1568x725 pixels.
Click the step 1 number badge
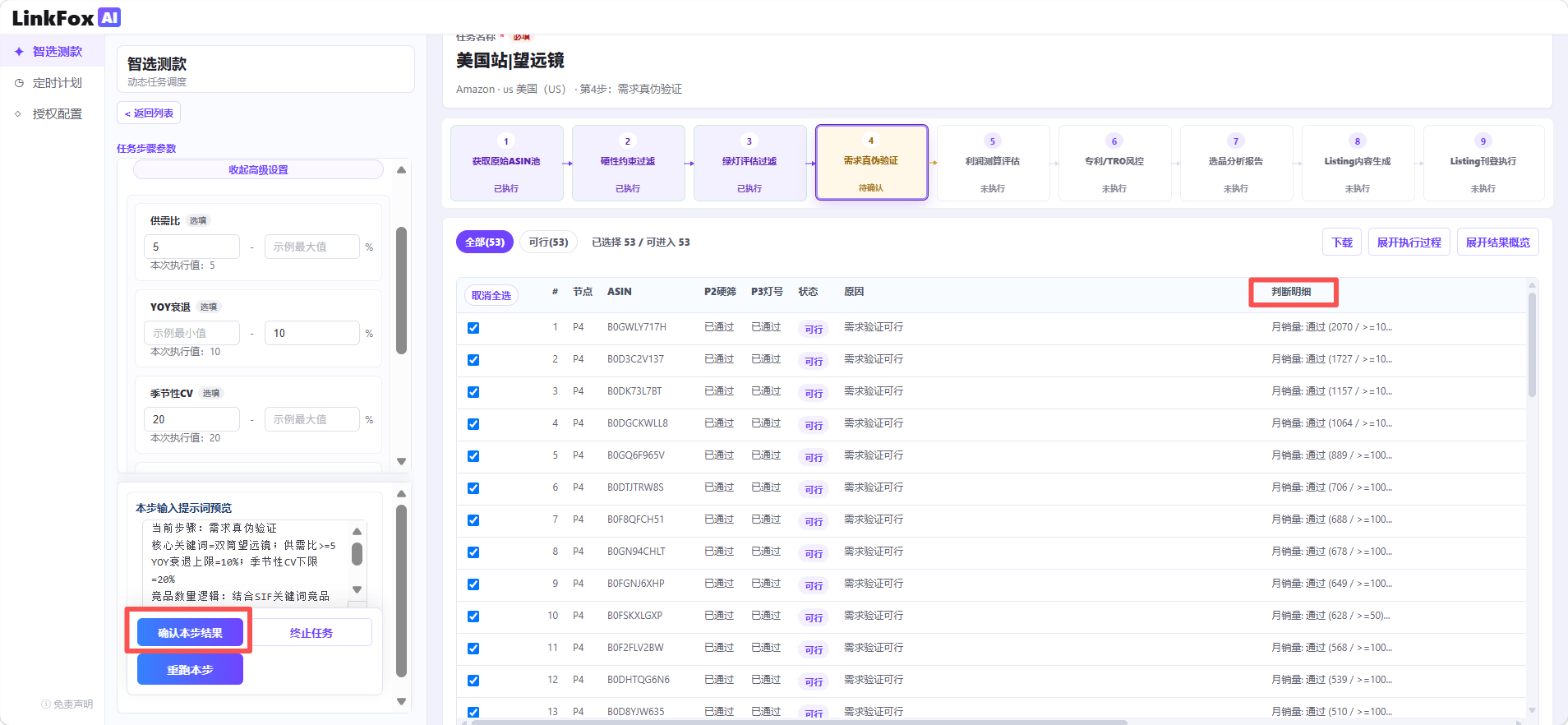coord(506,141)
